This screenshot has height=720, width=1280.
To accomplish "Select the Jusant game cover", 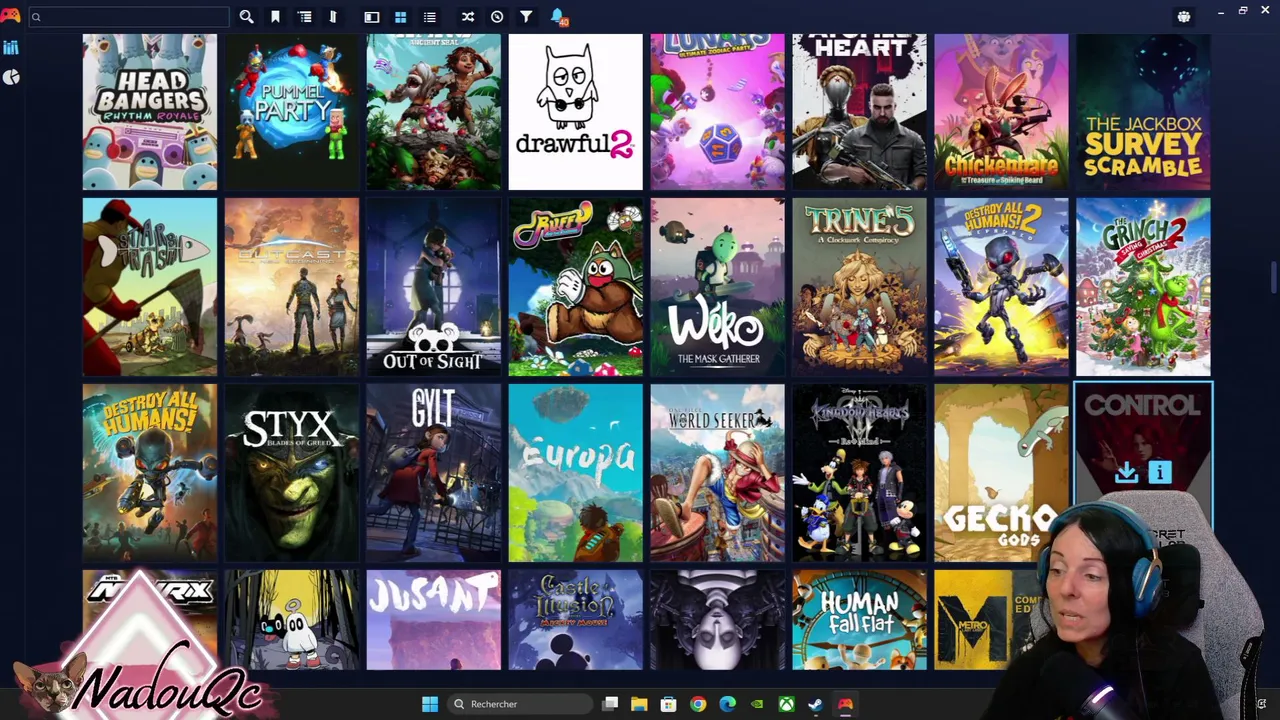I will 434,620.
